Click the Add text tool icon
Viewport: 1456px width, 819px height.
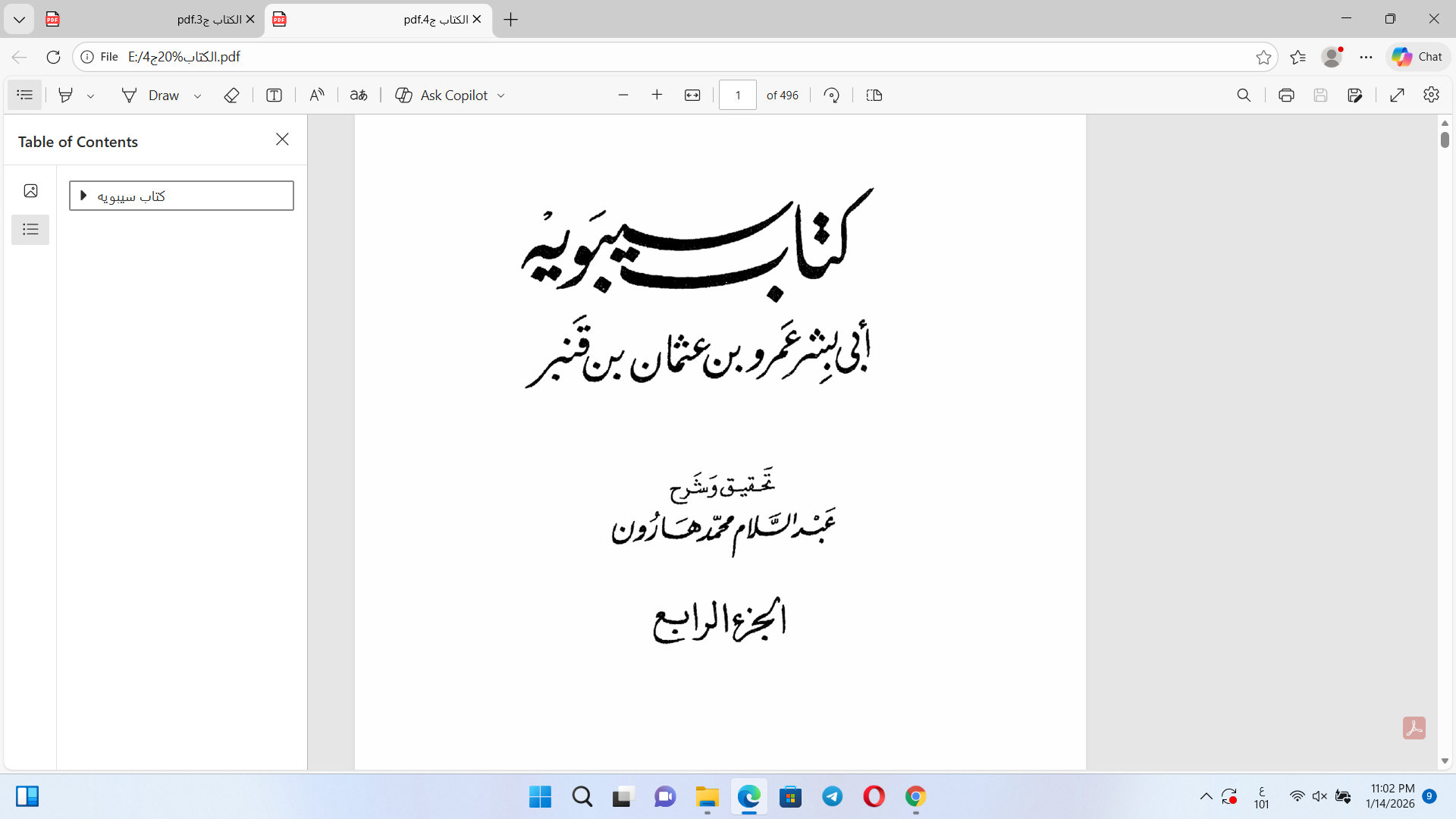[x=275, y=95]
